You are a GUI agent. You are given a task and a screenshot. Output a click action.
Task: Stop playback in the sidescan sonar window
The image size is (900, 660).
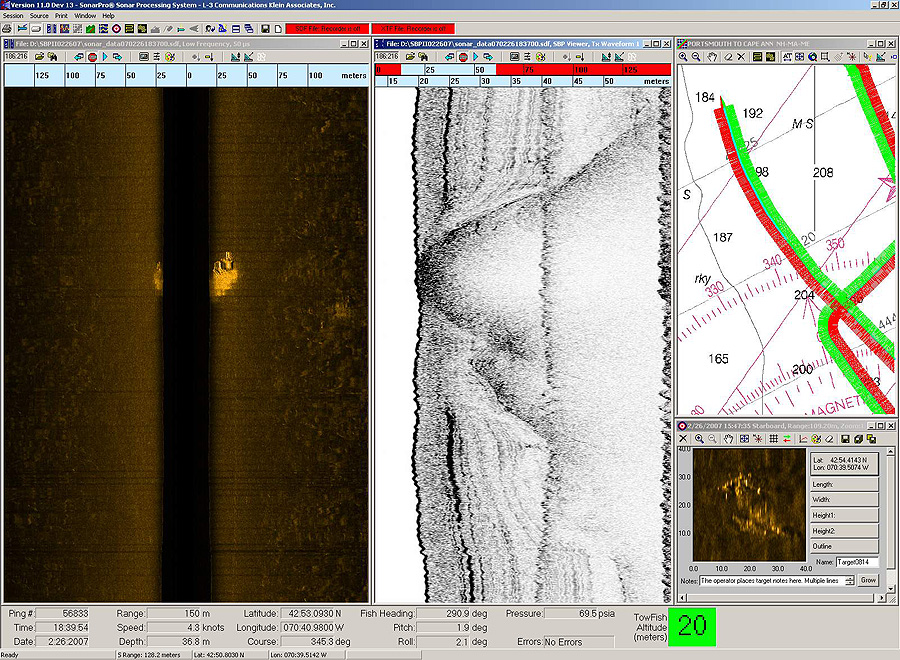(91, 57)
